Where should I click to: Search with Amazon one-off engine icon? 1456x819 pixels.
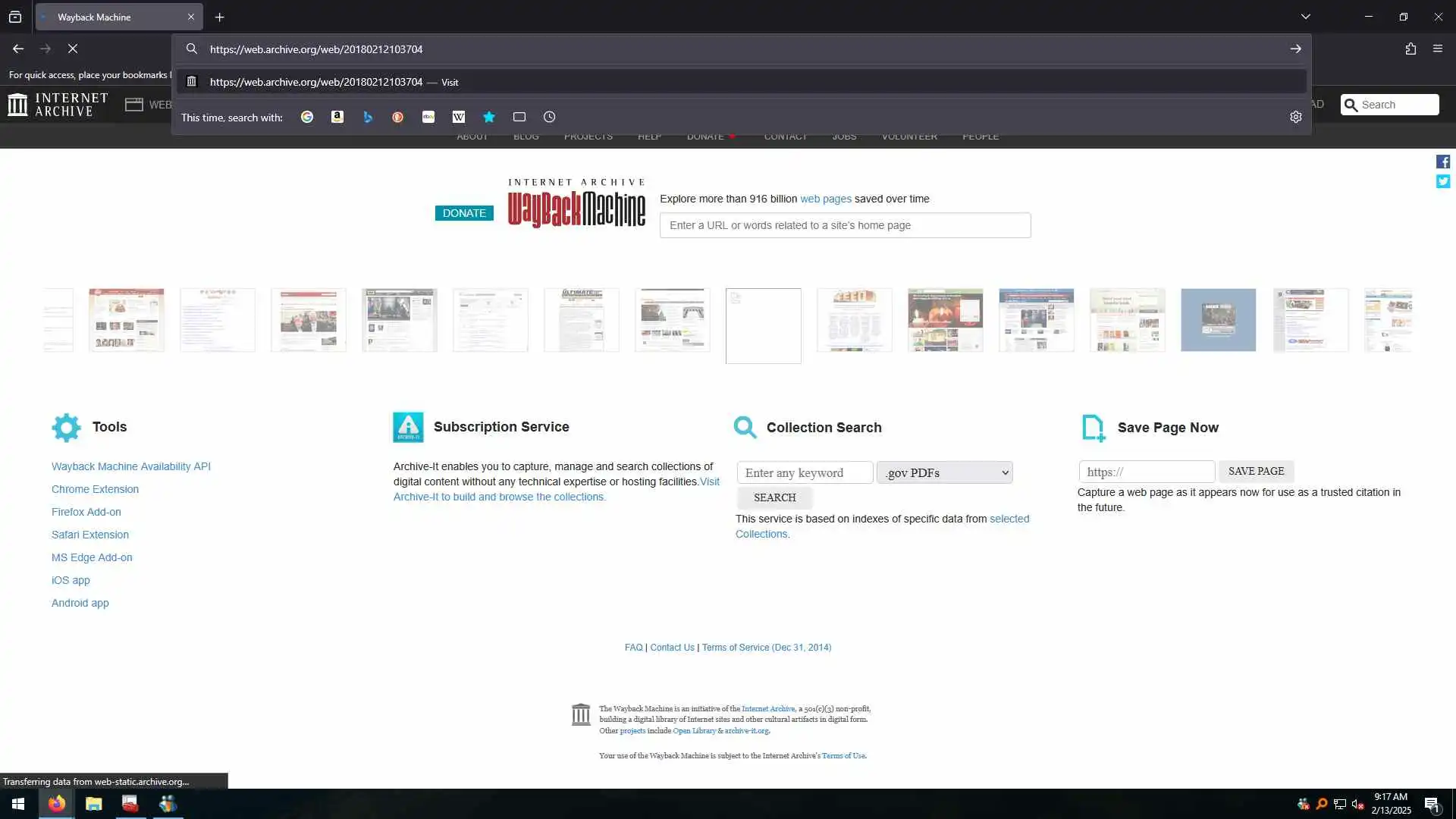[x=337, y=117]
